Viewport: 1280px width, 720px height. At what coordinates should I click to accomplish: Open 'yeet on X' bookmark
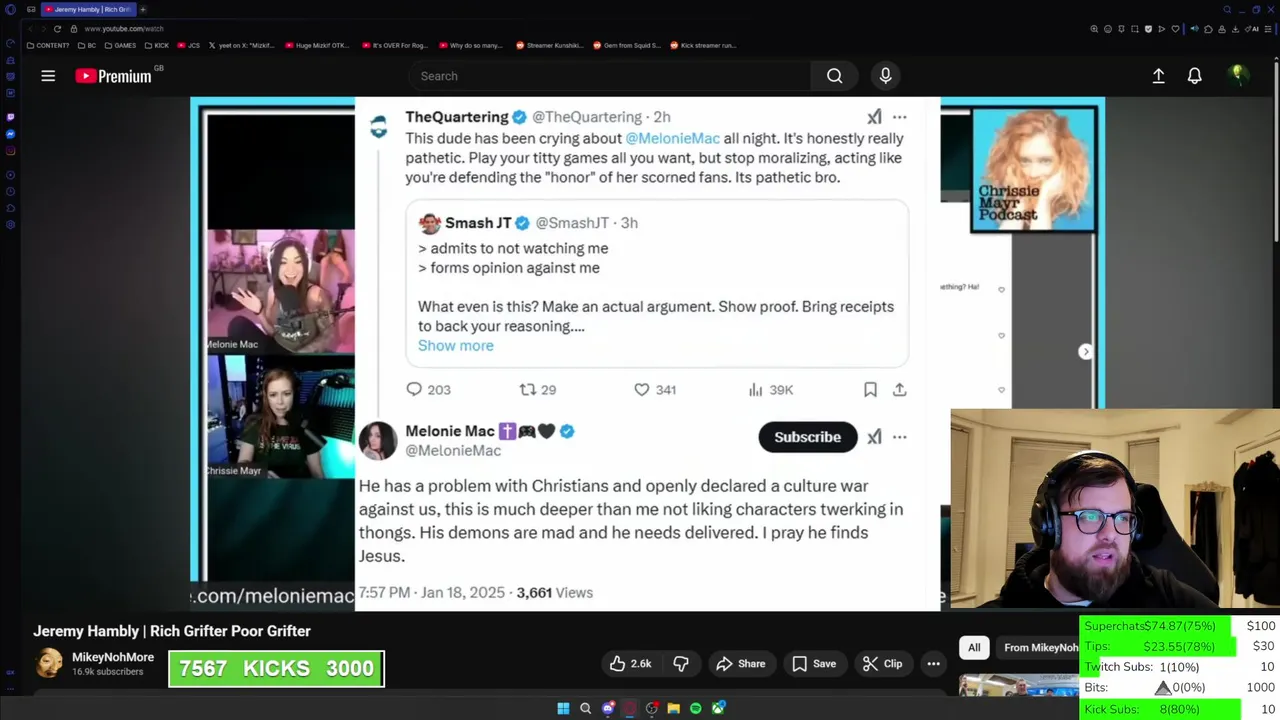coord(242,45)
